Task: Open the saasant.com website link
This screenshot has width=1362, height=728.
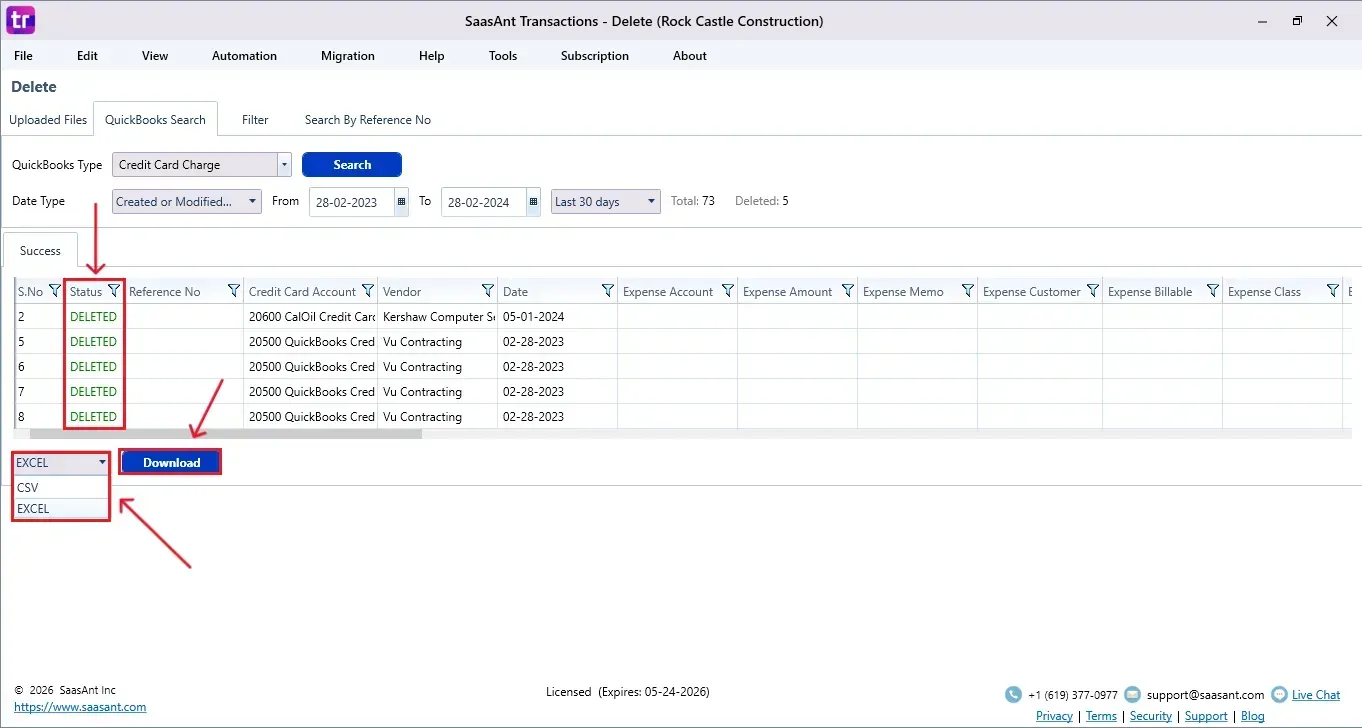Action: (80, 707)
